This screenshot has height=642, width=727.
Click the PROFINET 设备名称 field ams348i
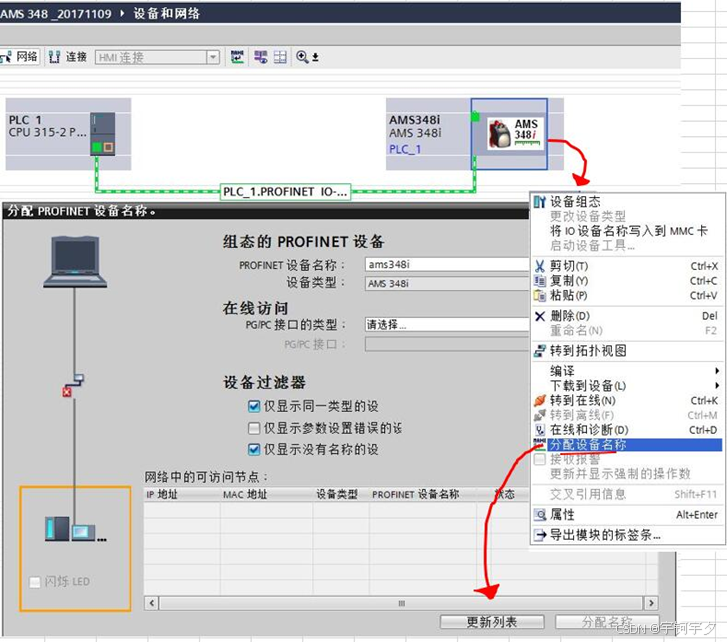point(447,264)
